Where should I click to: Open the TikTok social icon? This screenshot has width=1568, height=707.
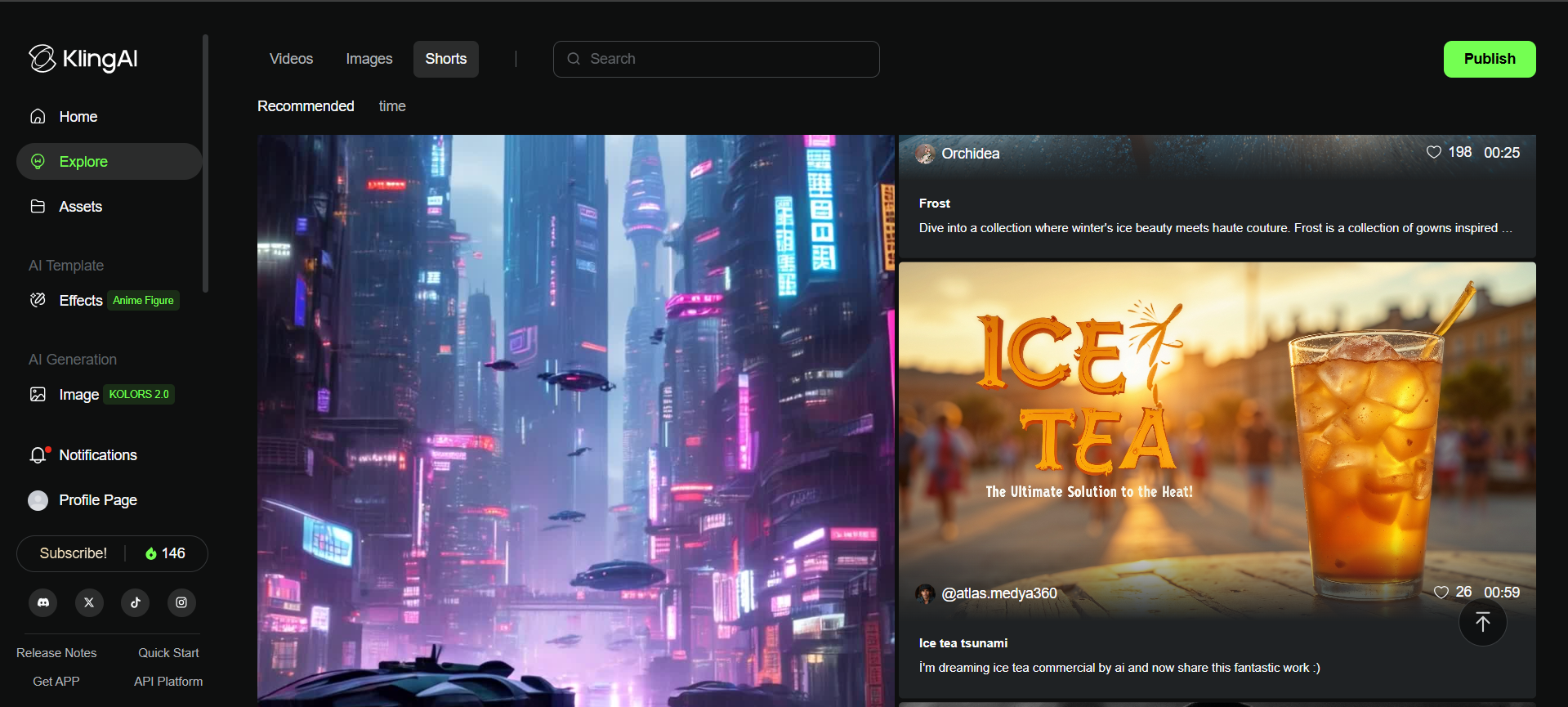tap(136, 602)
